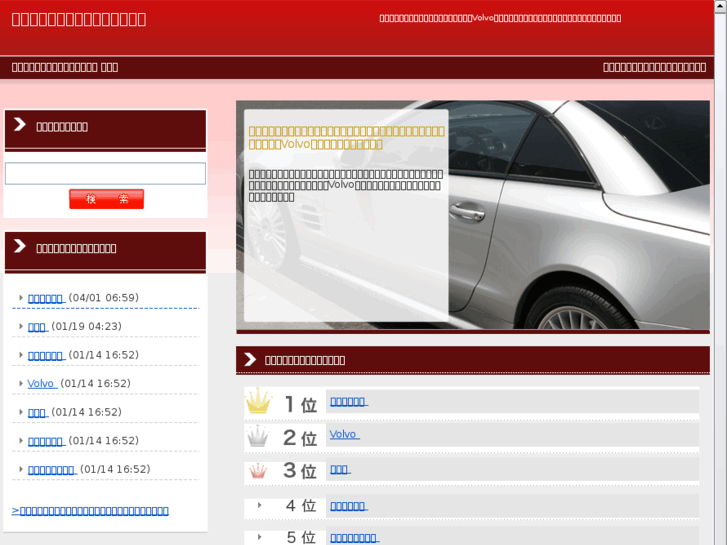
Task: Click the bronze crown icon for rank 3
Action: click(x=258, y=470)
